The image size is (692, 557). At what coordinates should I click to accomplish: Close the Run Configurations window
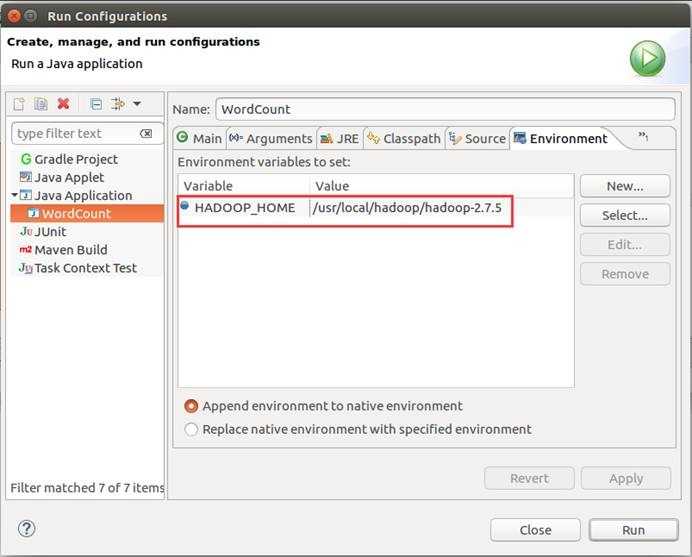click(x=14, y=16)
